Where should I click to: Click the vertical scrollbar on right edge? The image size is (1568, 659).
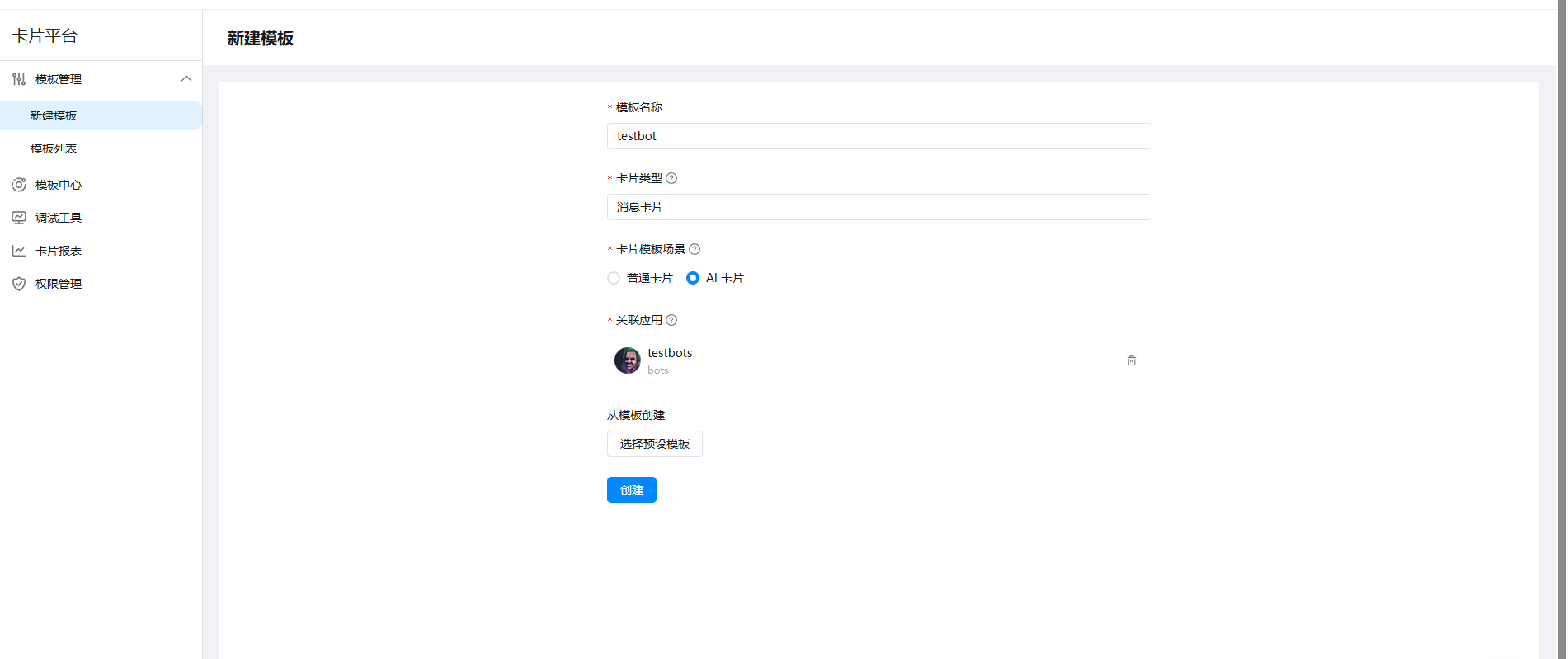coord(1561,329)
